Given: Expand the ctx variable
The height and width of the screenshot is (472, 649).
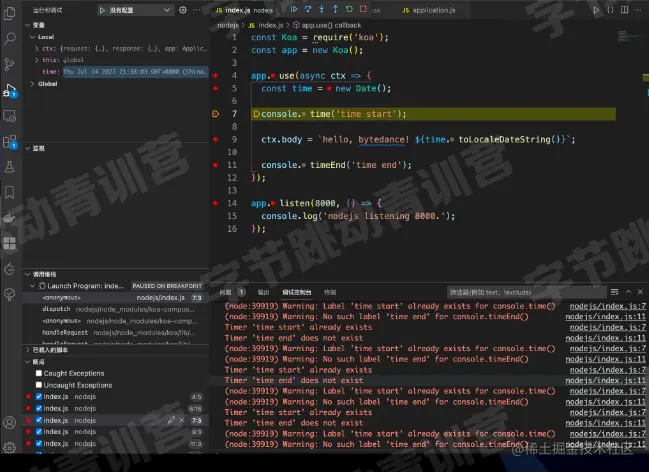Looking at the screenshot, I should [x=36, y=48].
